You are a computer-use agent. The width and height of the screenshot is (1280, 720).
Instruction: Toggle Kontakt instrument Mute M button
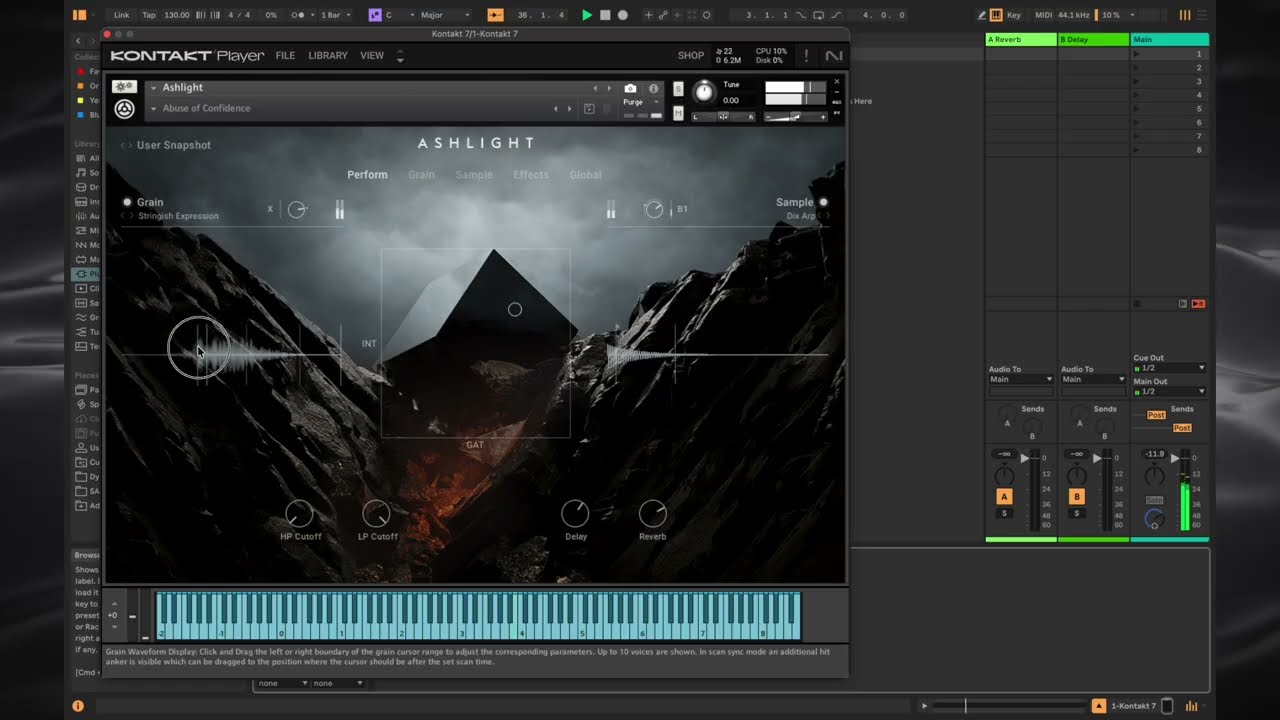click(x=679, y=113)
